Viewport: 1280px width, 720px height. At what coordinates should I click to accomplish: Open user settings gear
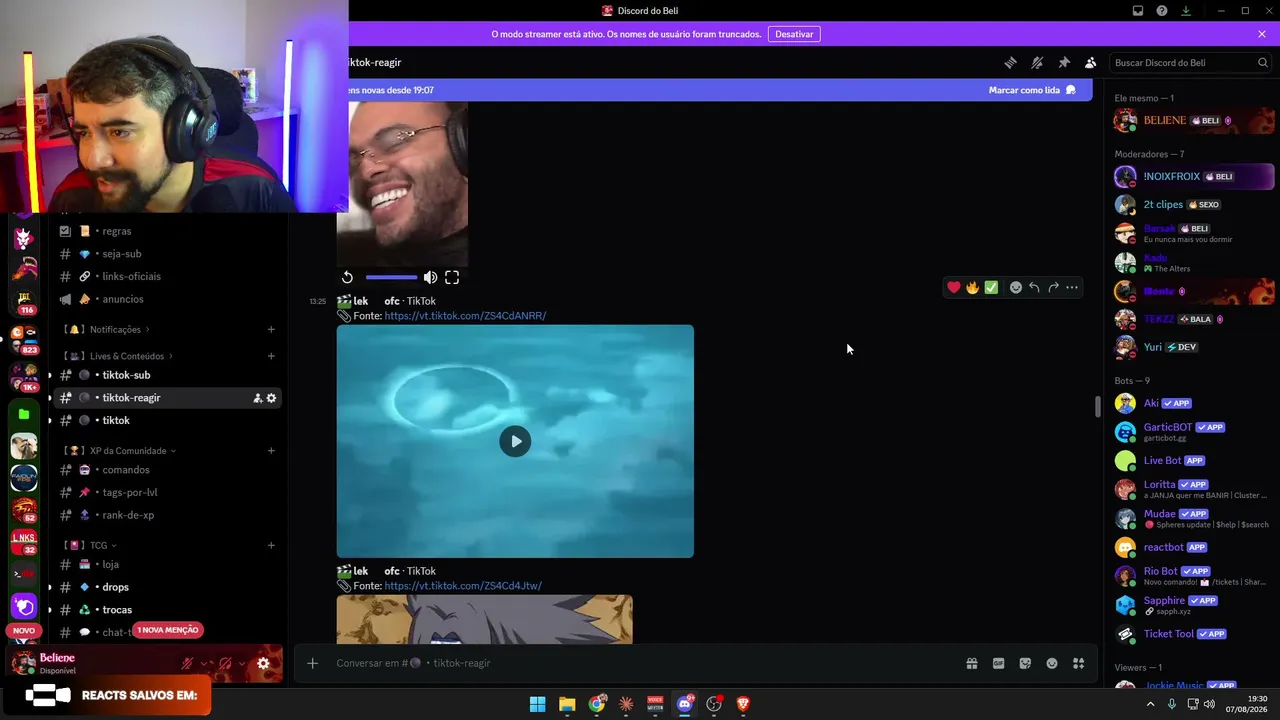click(x=263, y=663)
